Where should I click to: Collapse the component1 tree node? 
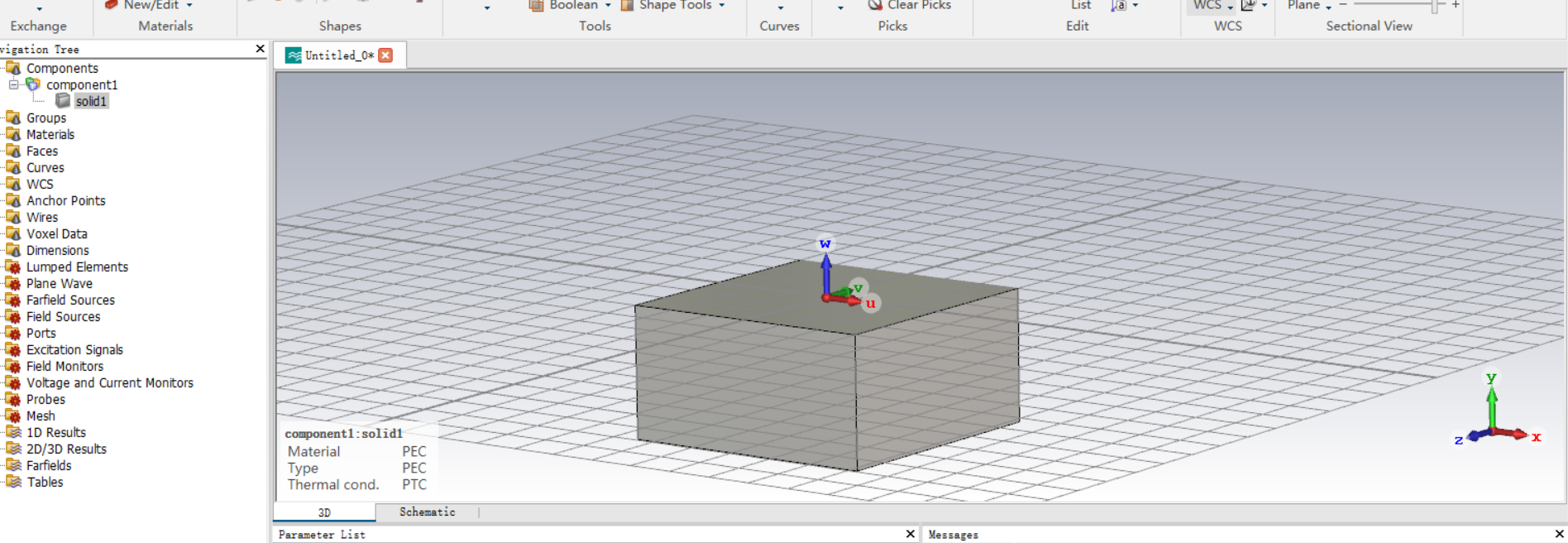(13, 84)
